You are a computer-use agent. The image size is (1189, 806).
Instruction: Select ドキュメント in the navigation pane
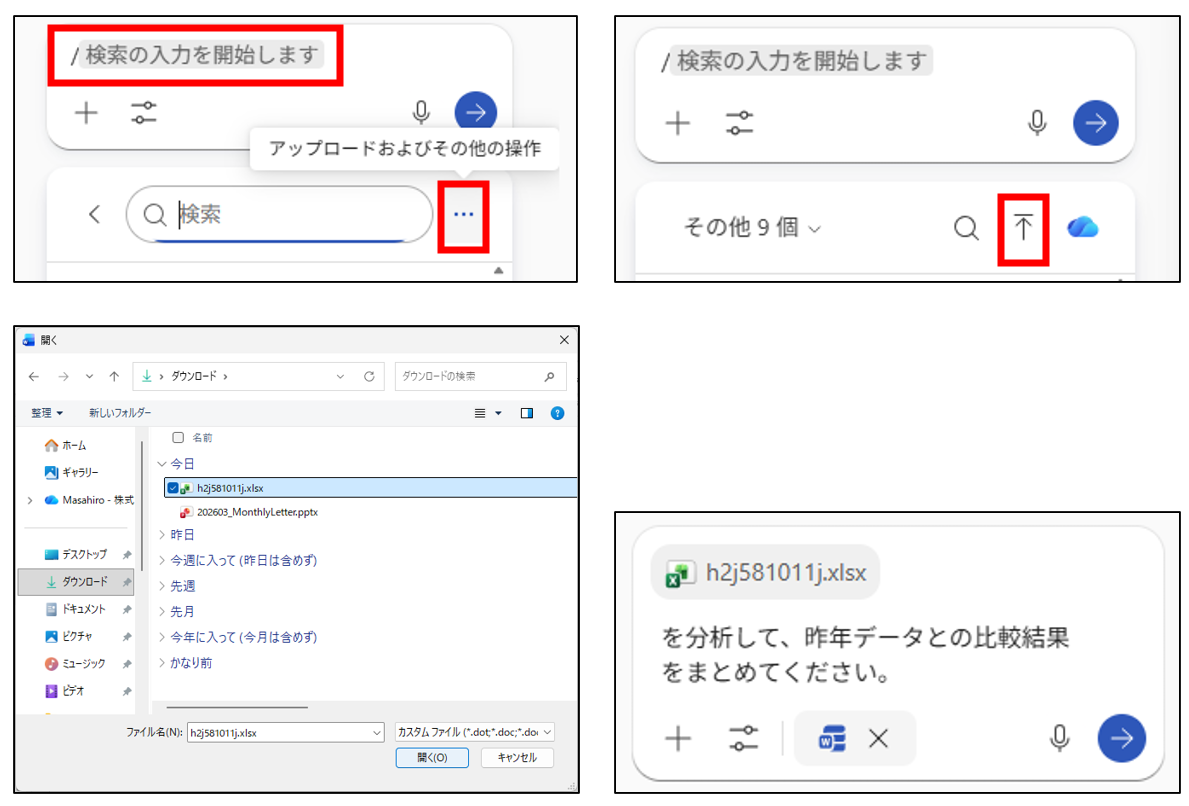click(84, 609)
